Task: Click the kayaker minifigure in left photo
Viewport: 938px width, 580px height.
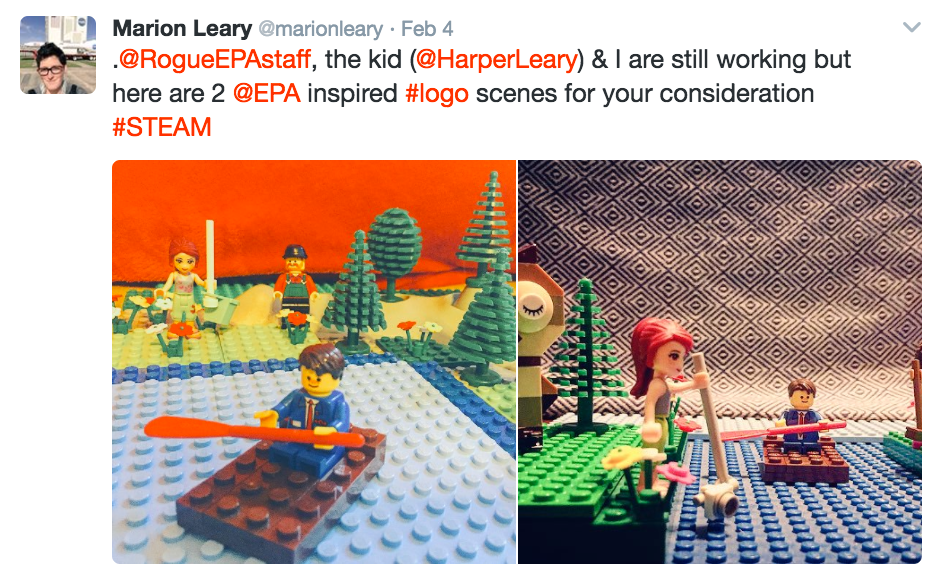Action: (316, 407)
